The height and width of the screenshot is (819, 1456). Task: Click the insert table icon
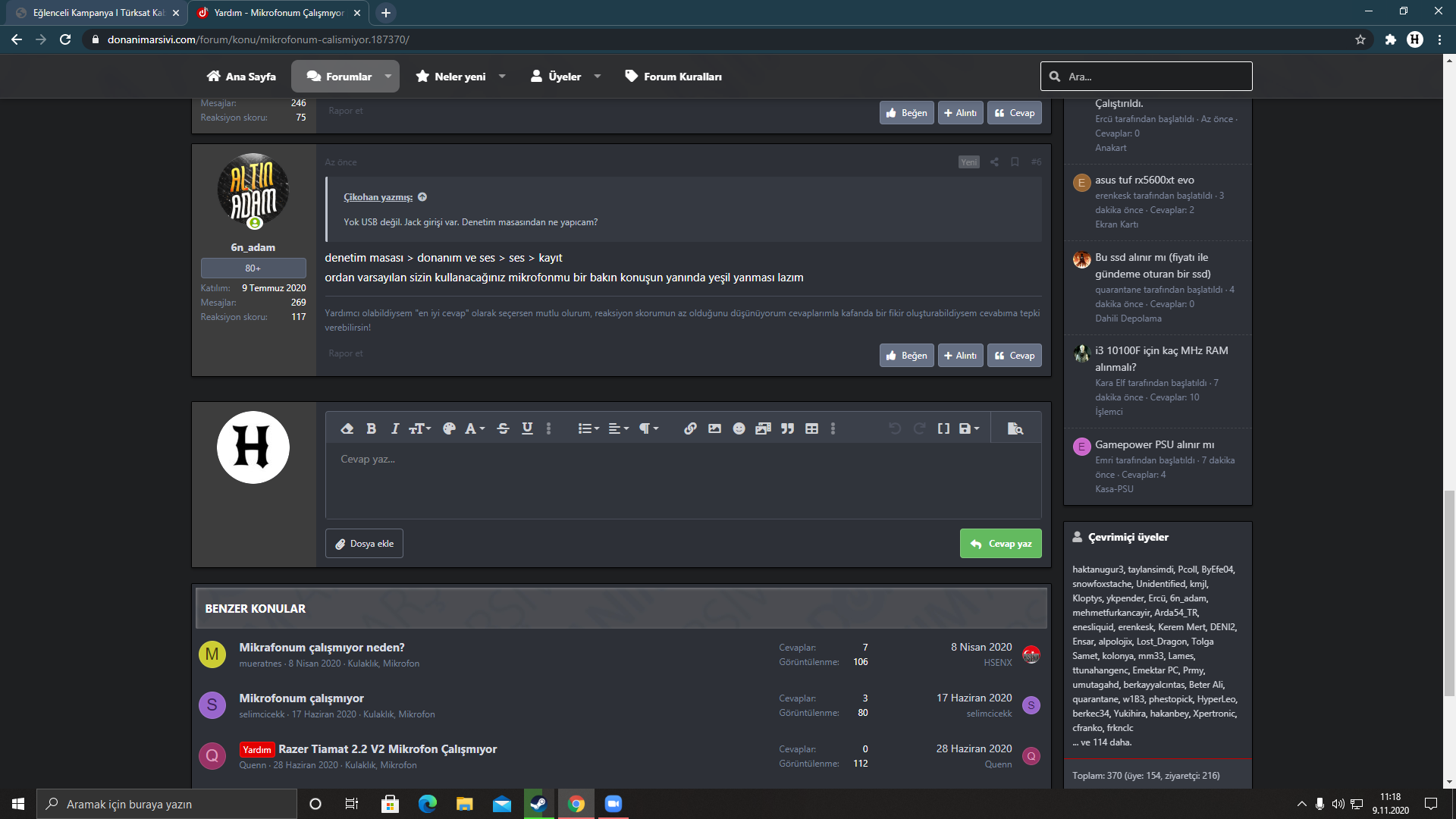point(811,428)
